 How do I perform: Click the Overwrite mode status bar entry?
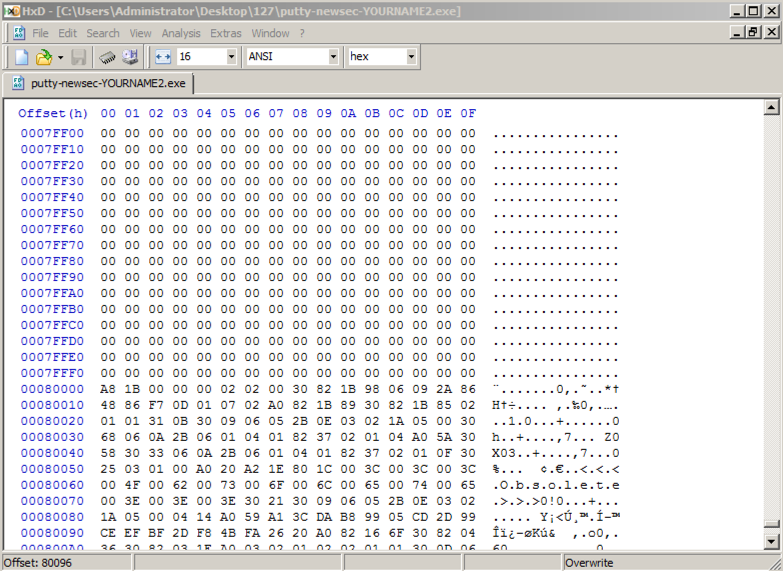tap(589, 563)
